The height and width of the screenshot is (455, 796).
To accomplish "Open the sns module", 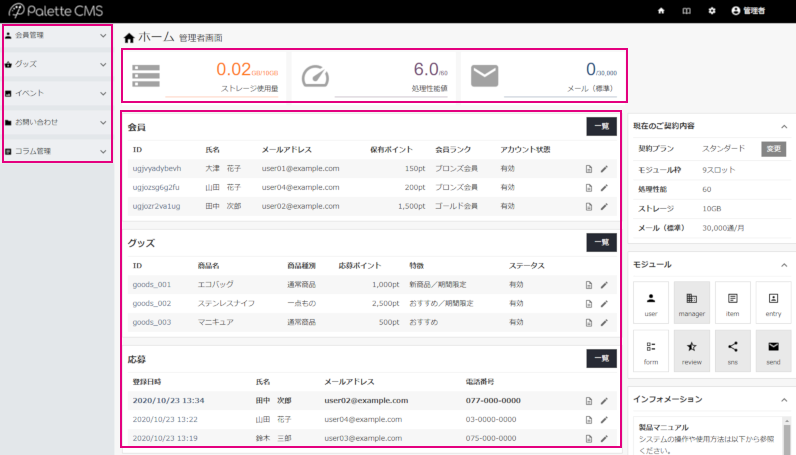I will coord(733,351).
